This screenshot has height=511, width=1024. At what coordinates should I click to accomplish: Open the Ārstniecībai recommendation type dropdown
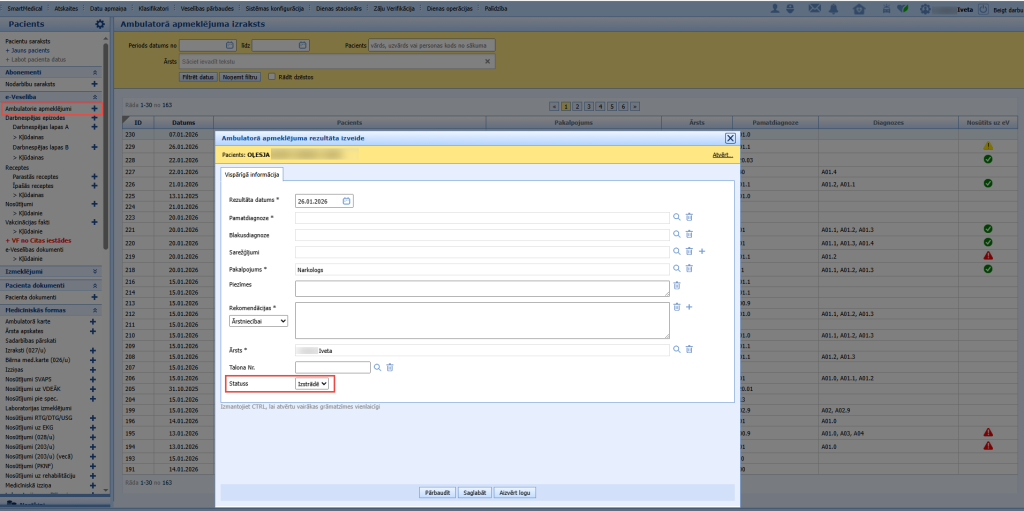[259, 321]
